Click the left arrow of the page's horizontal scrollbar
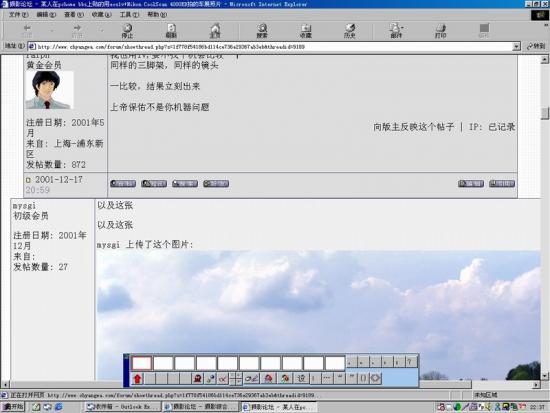This screenshot has height=413, width=550. coord(5,385)
